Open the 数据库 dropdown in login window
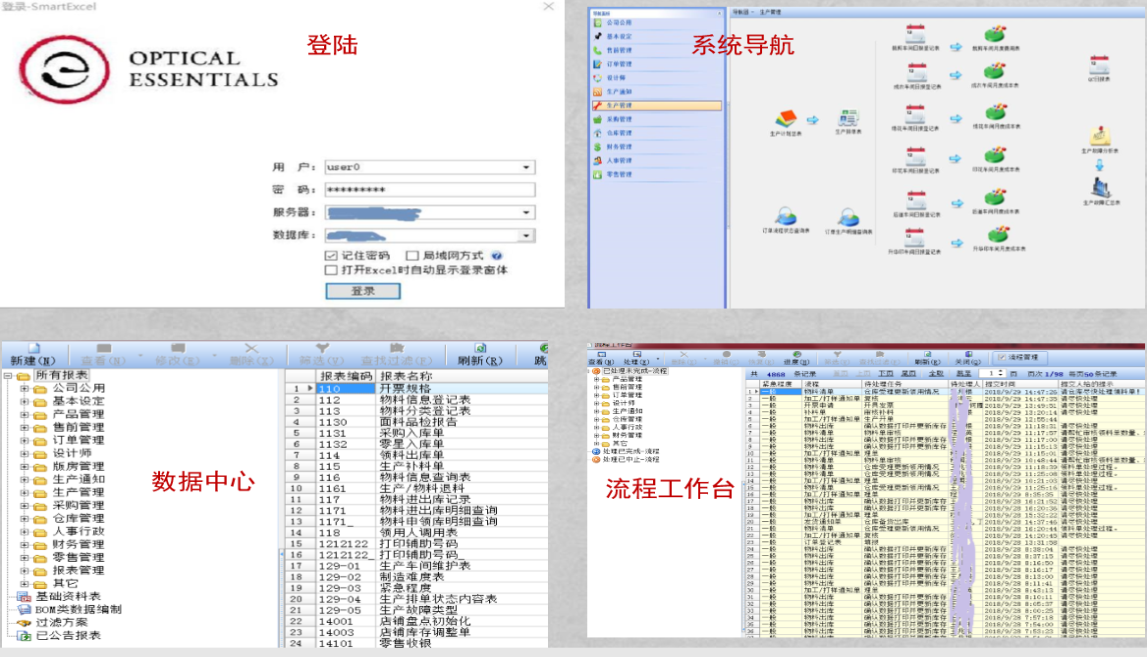The image size is (1147, 657). pos(526,236)
